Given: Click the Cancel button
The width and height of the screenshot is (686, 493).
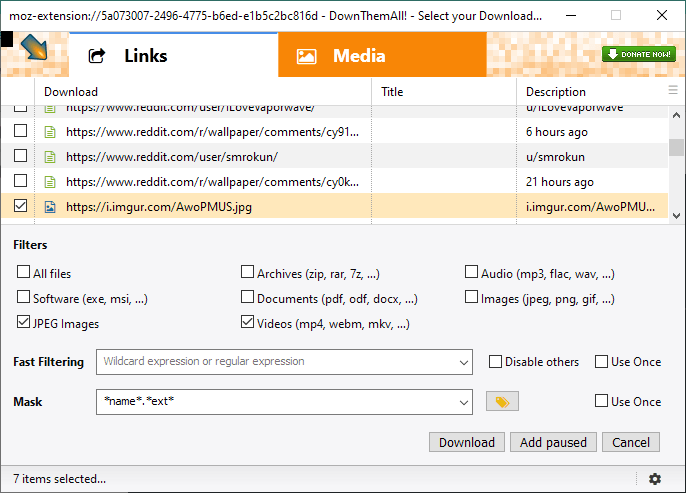Looking at the screenshot, I should [631, 442].
